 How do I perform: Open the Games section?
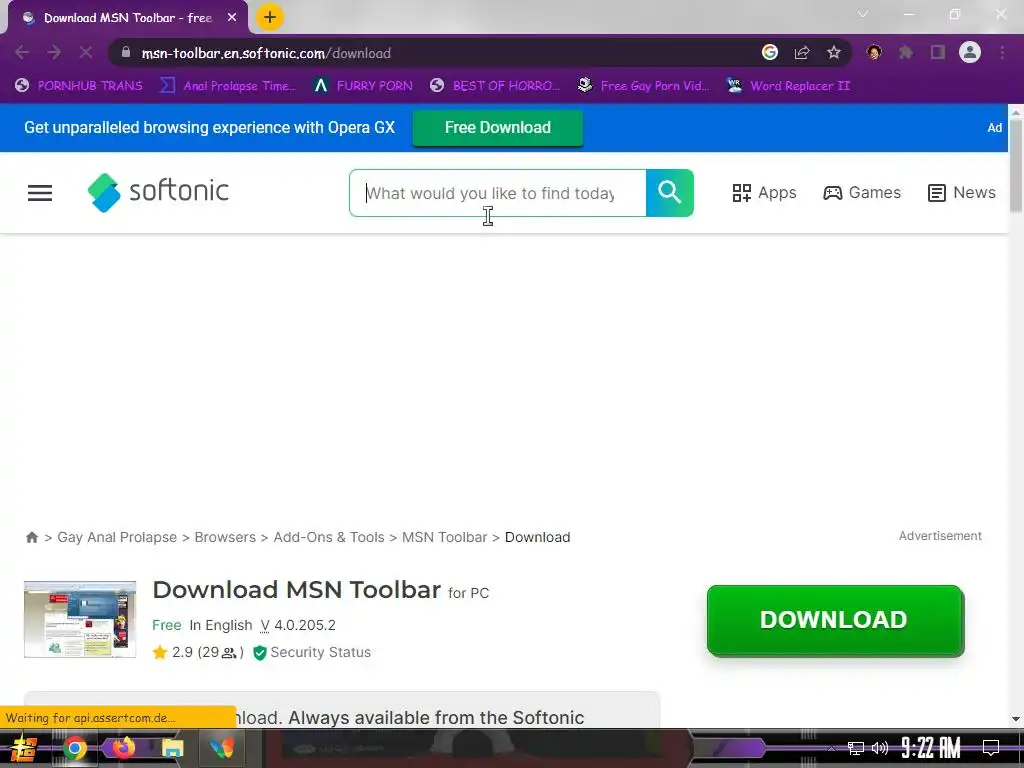point(861,193)
